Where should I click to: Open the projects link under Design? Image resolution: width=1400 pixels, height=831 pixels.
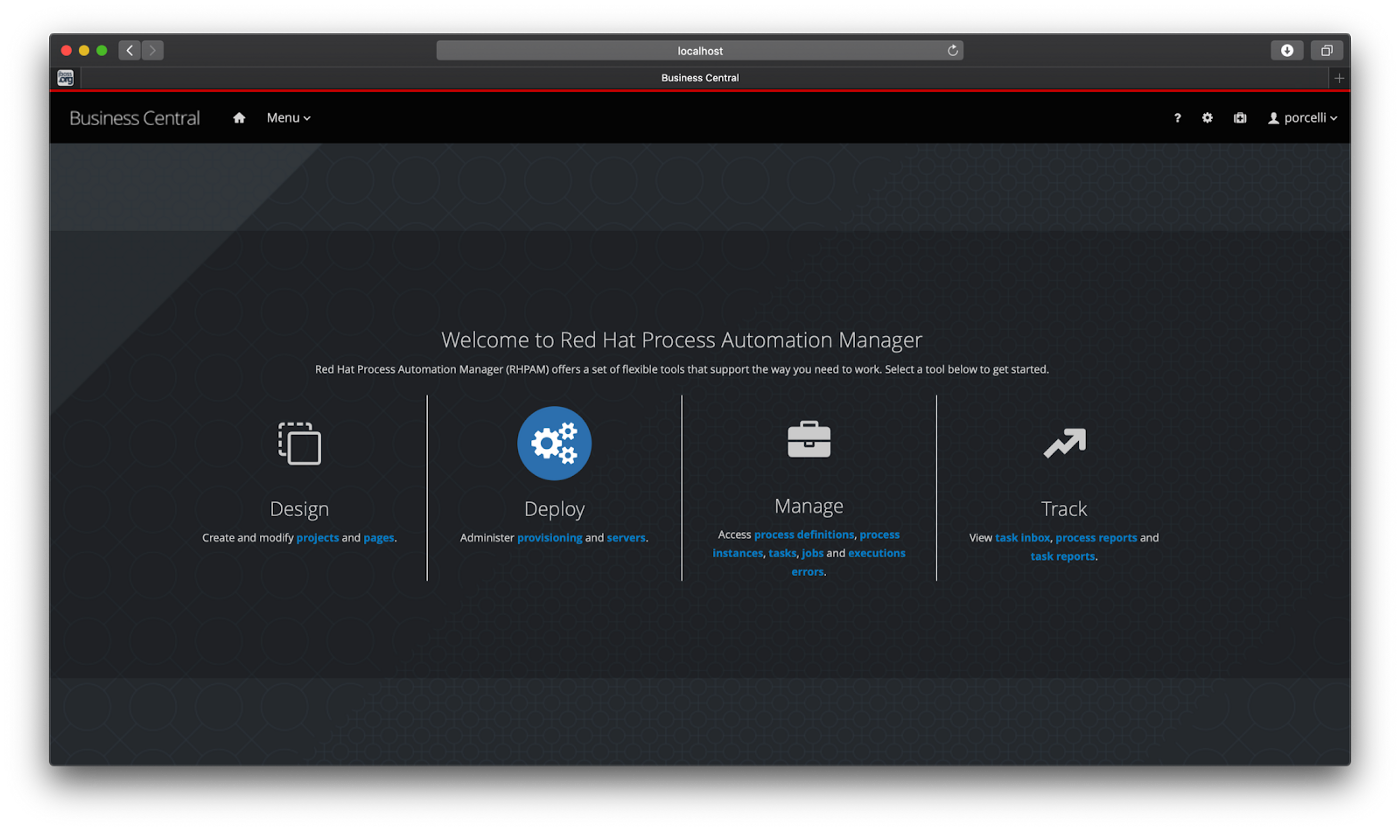tap(317, 538)
